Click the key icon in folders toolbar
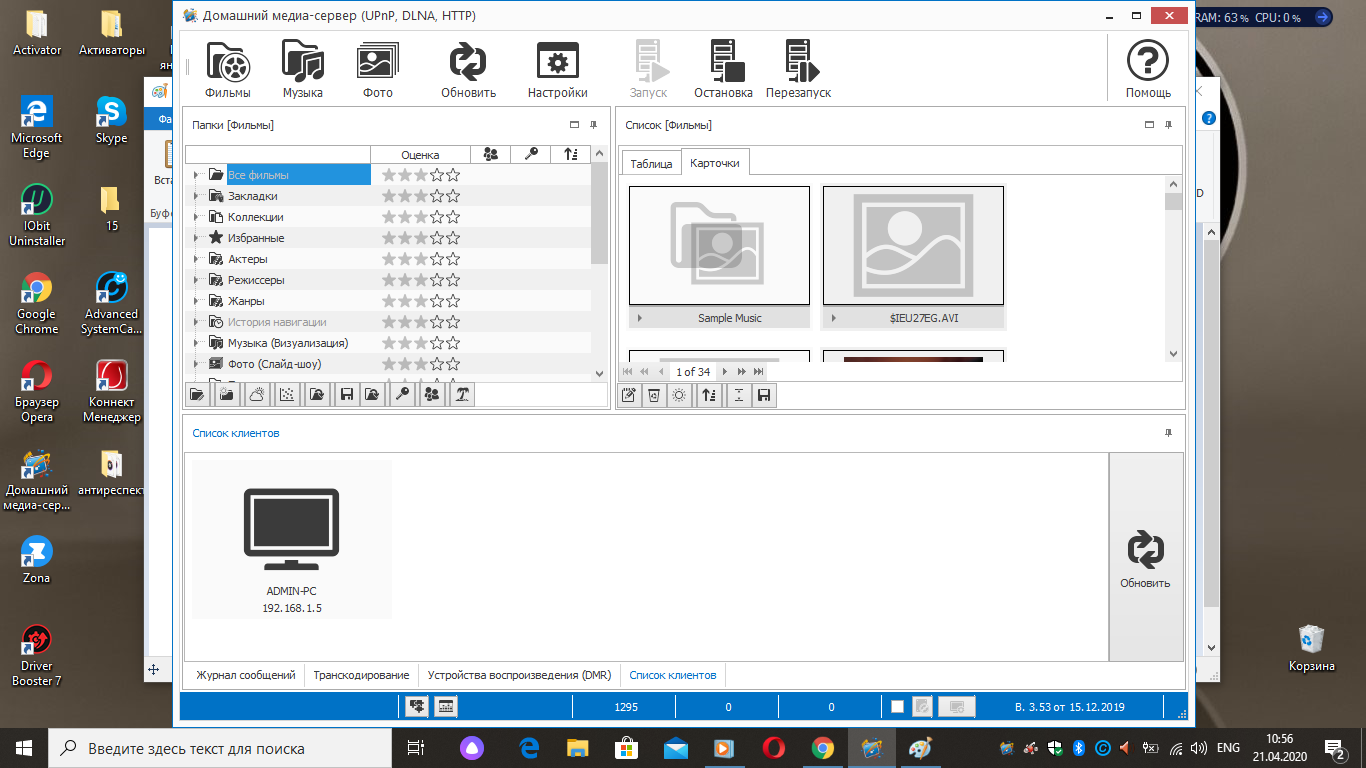 click(x=402, y=395)
